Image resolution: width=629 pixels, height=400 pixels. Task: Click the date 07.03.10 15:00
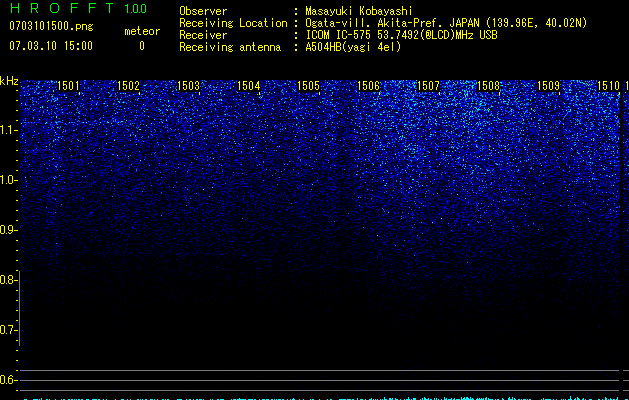point(51,46)
